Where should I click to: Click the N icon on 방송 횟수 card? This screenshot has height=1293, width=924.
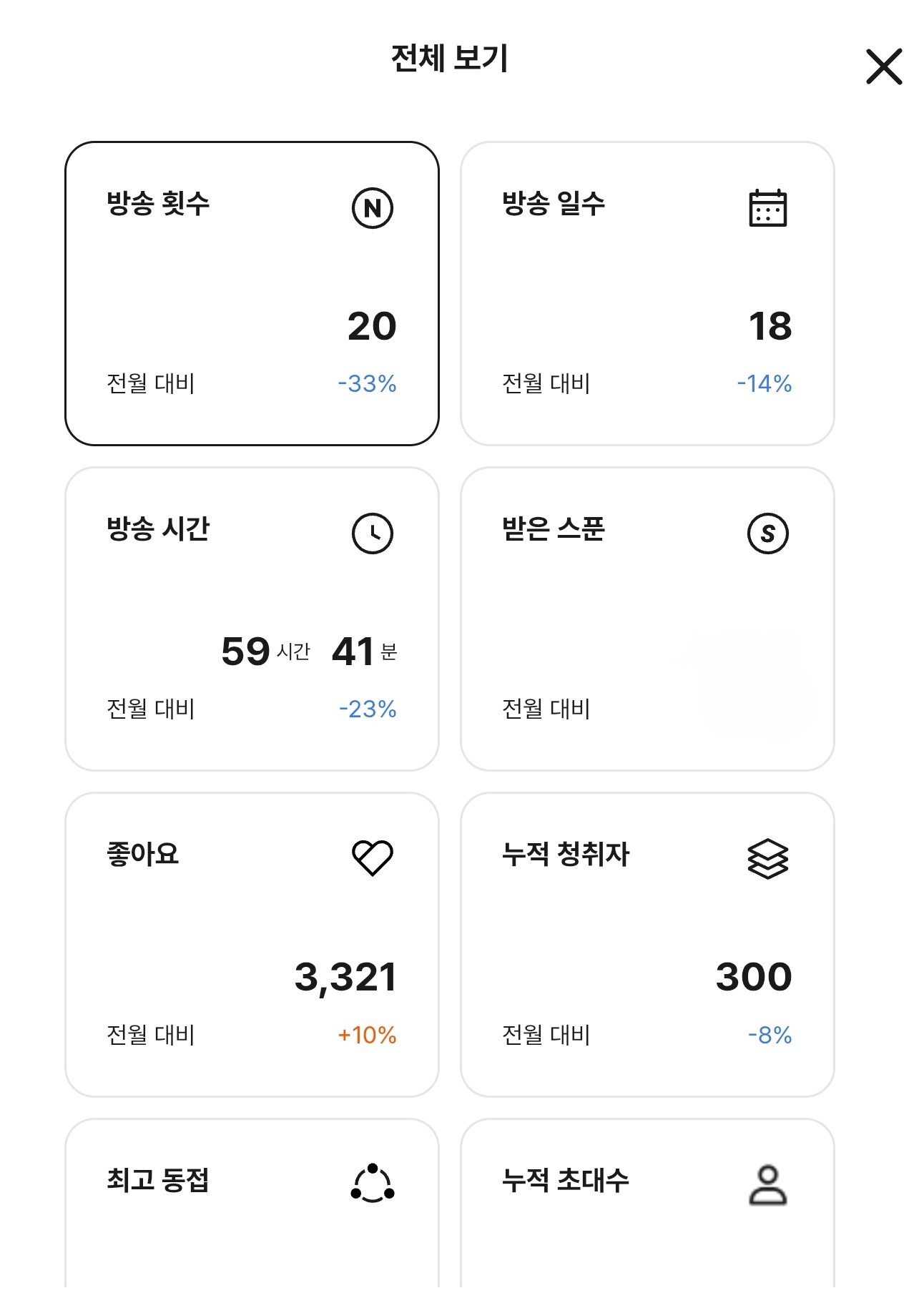tap(373, 208)
